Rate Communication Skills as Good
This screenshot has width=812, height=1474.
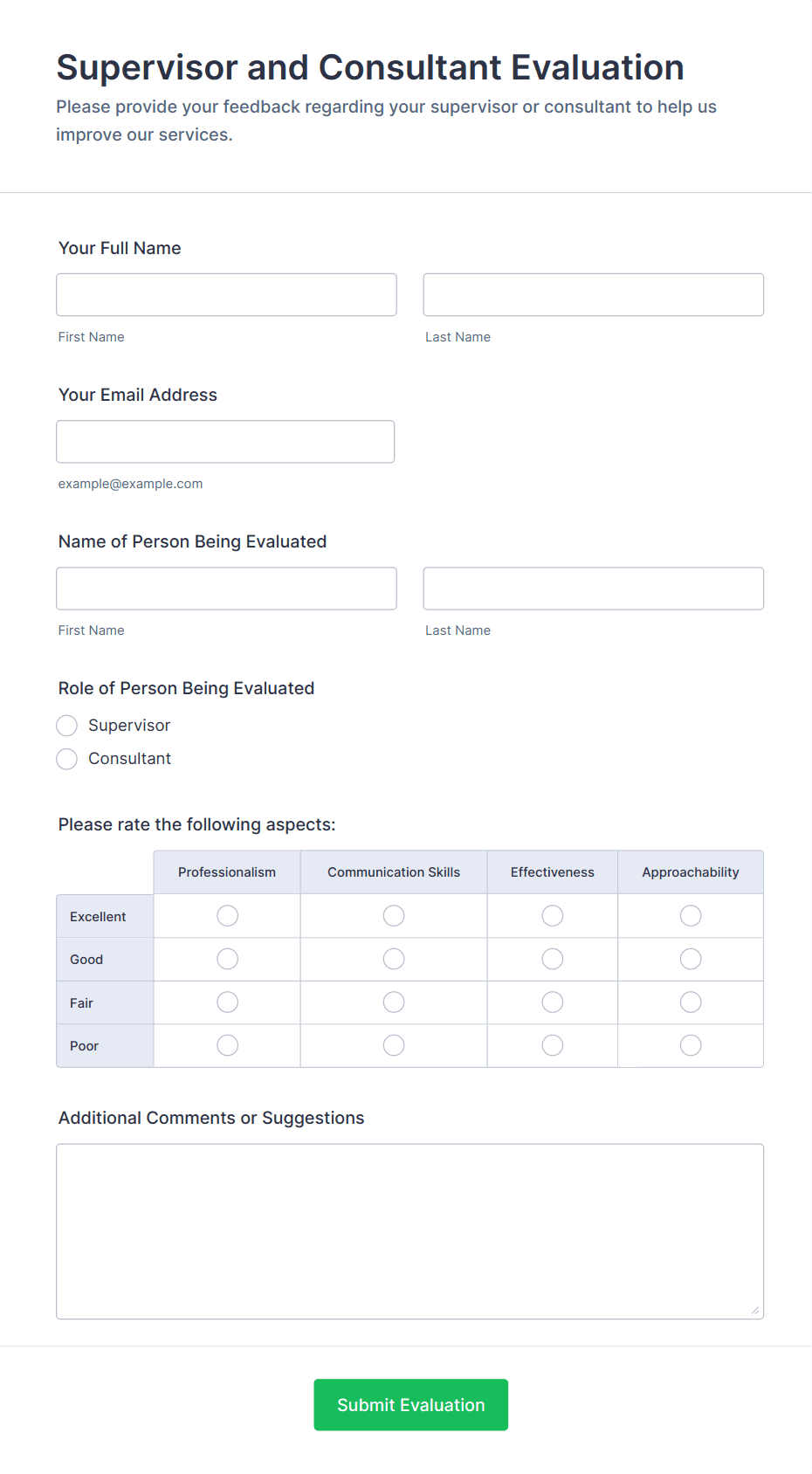point(393,958)
